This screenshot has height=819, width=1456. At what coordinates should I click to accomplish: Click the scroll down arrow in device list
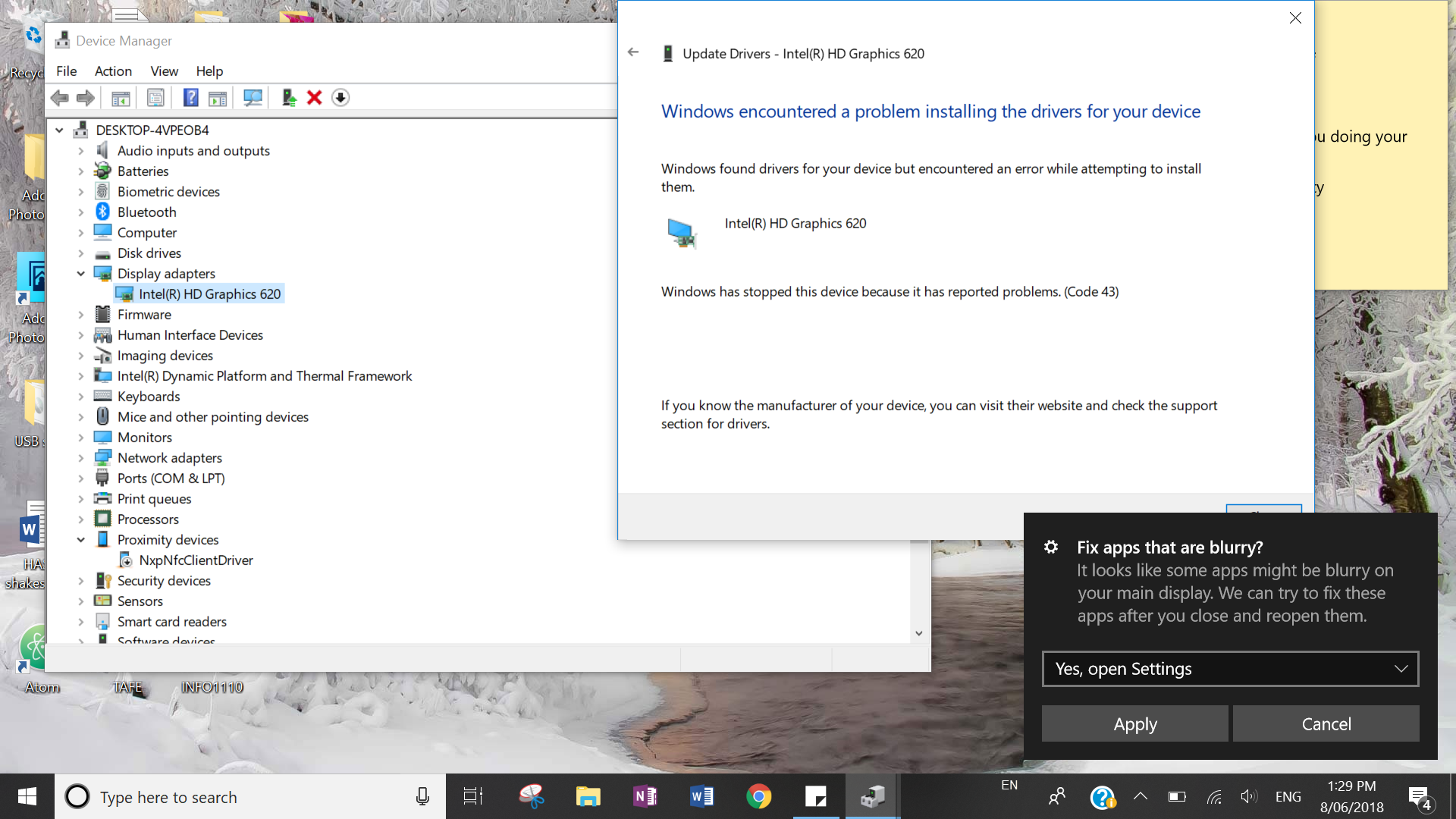click(x=918, y=633)
